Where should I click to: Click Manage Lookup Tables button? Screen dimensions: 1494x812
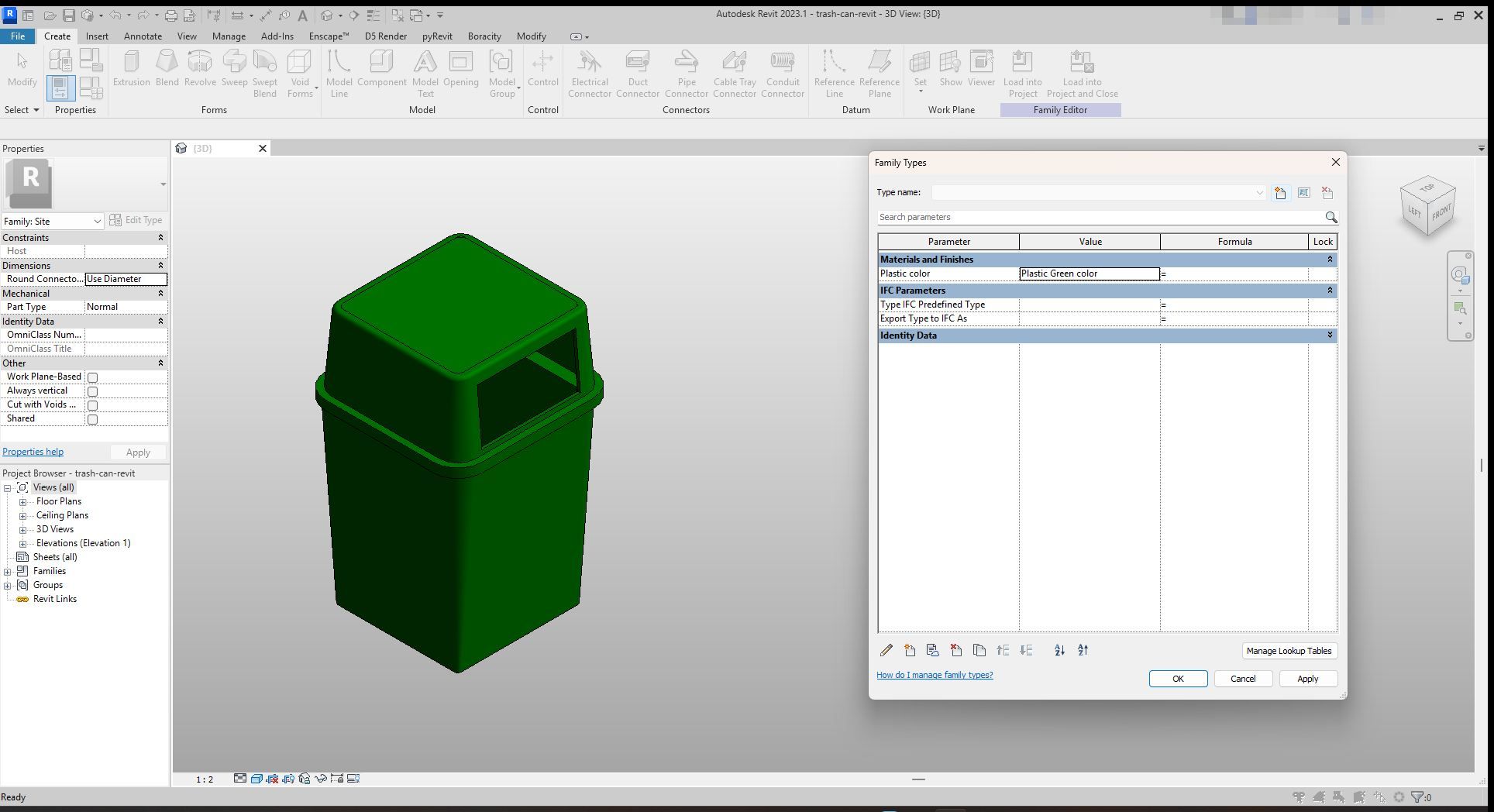tap(1289, 651)
